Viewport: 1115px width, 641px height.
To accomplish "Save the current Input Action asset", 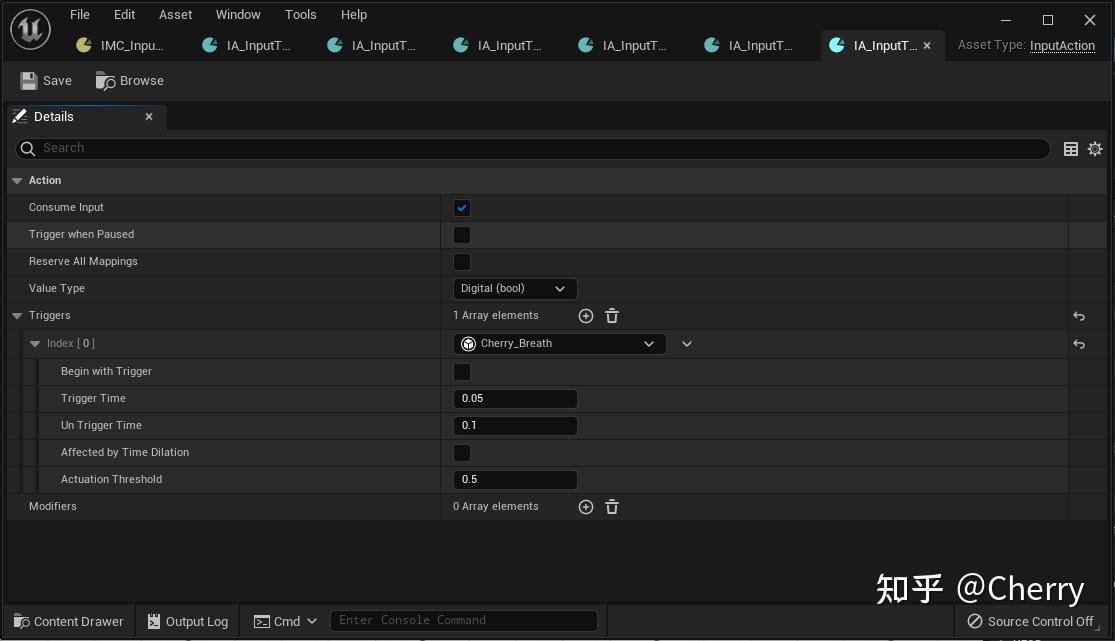I will coord(46,80).
